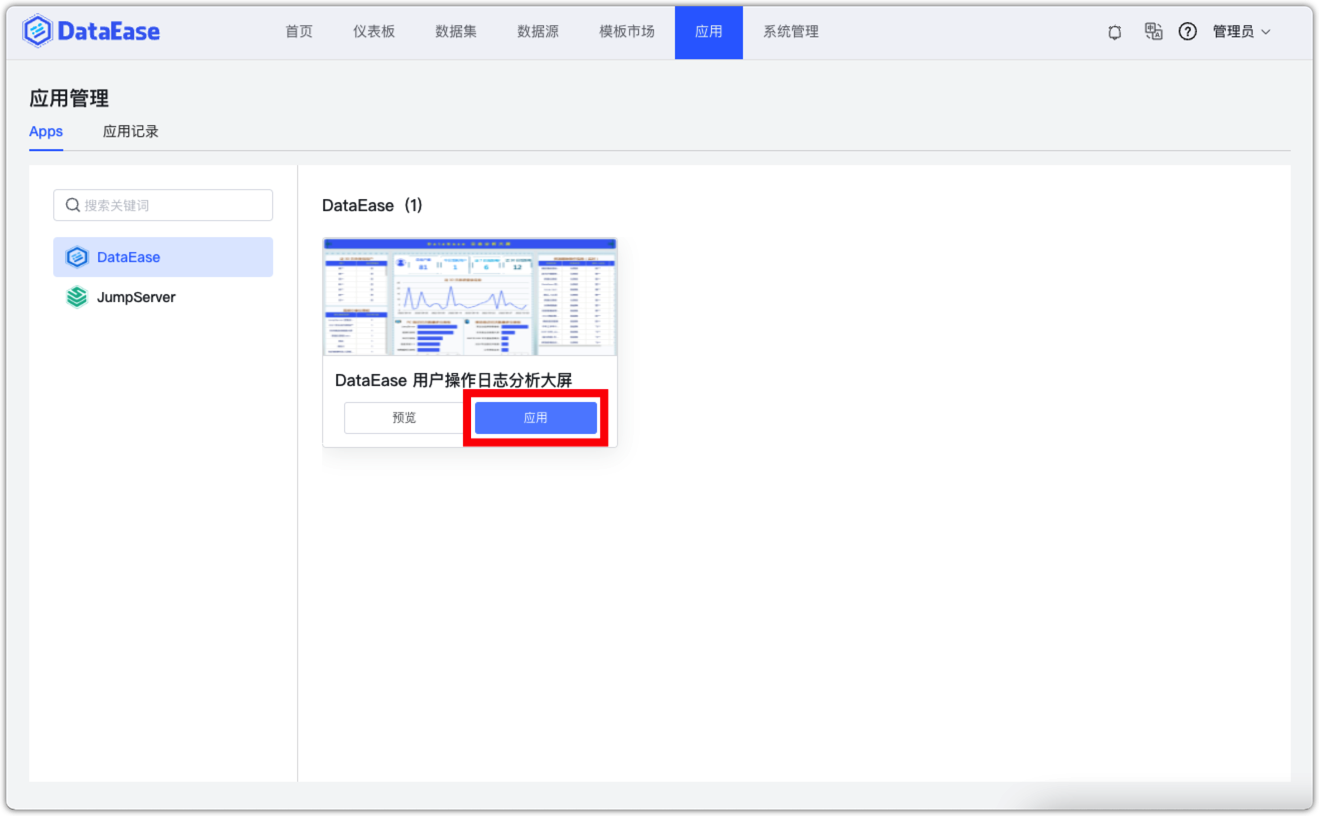
Task: Open 仪表板 in top navigation
Action: [374, 32]
